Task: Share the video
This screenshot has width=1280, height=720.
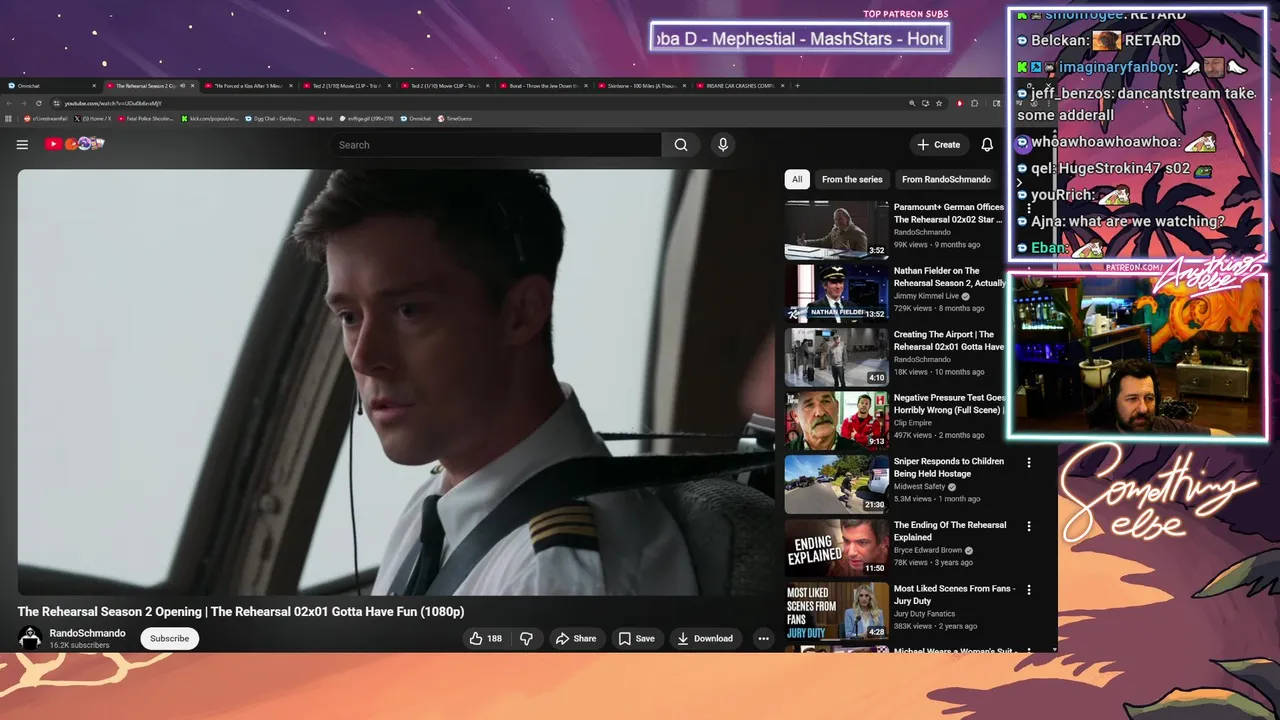Action: click(576, 638)
